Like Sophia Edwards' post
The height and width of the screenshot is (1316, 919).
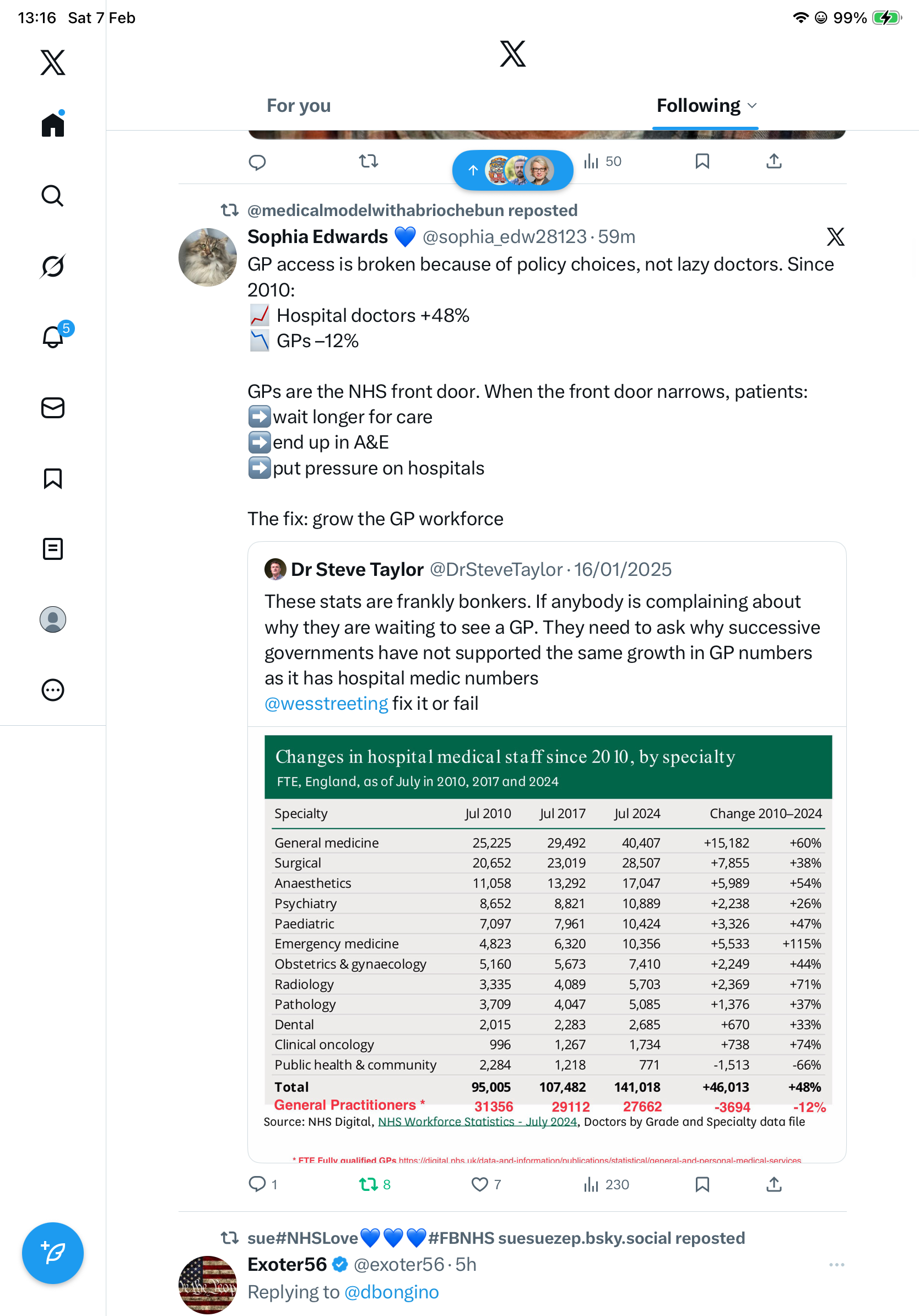coord(479,1185)
